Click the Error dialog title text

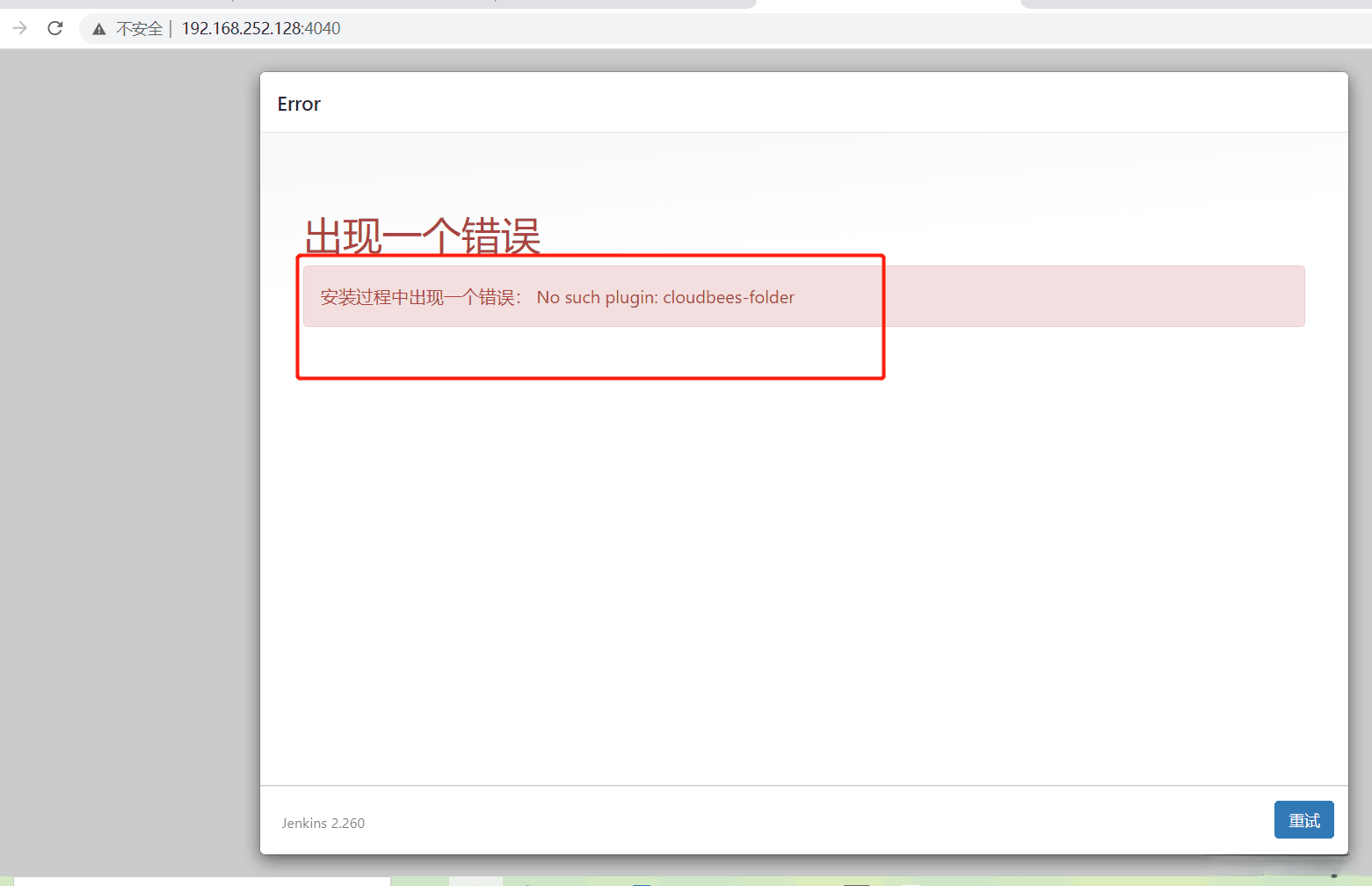tap(298, 104)
